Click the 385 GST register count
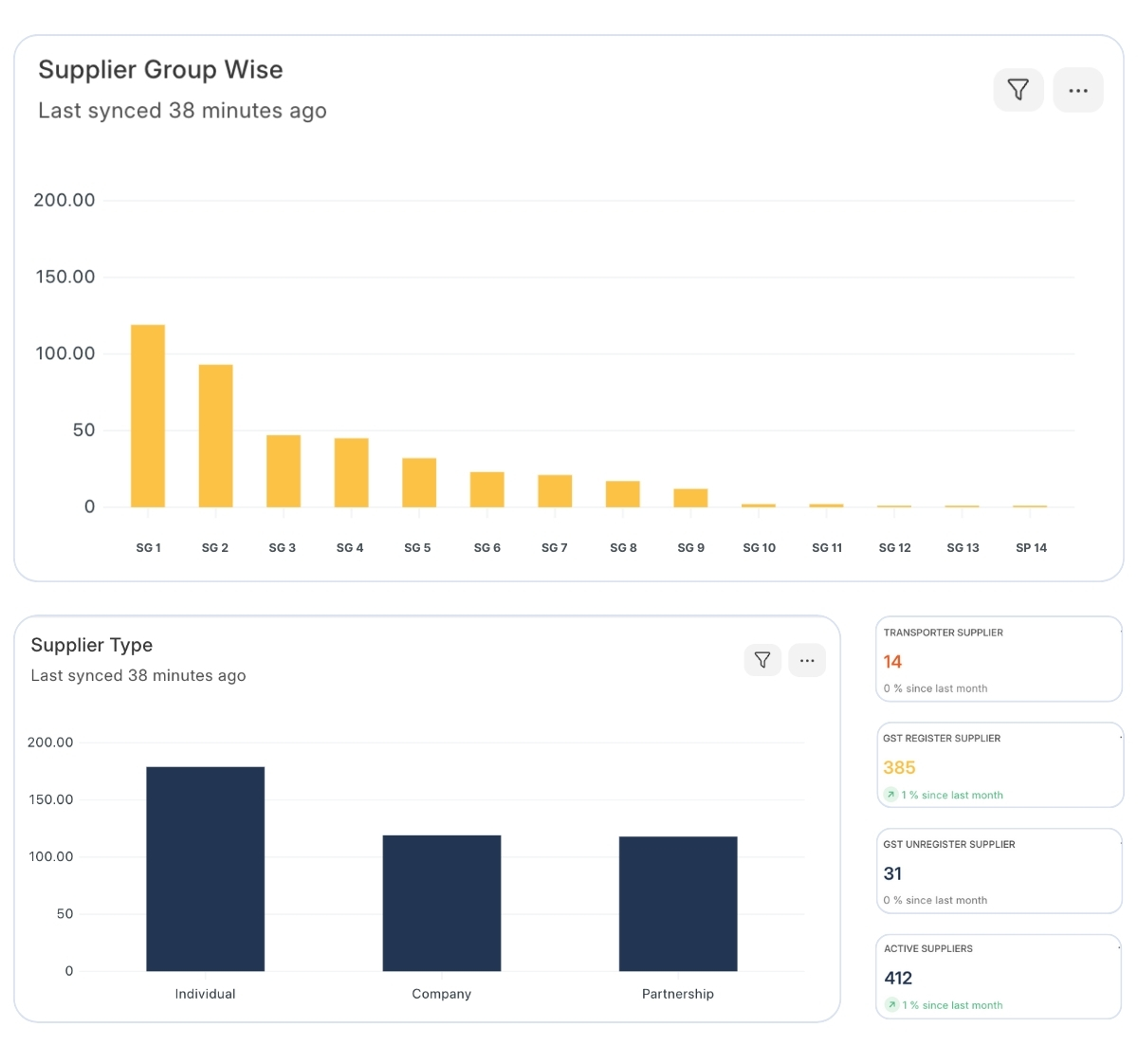The image size is (1138, 1064). click(x=899, y=767)
